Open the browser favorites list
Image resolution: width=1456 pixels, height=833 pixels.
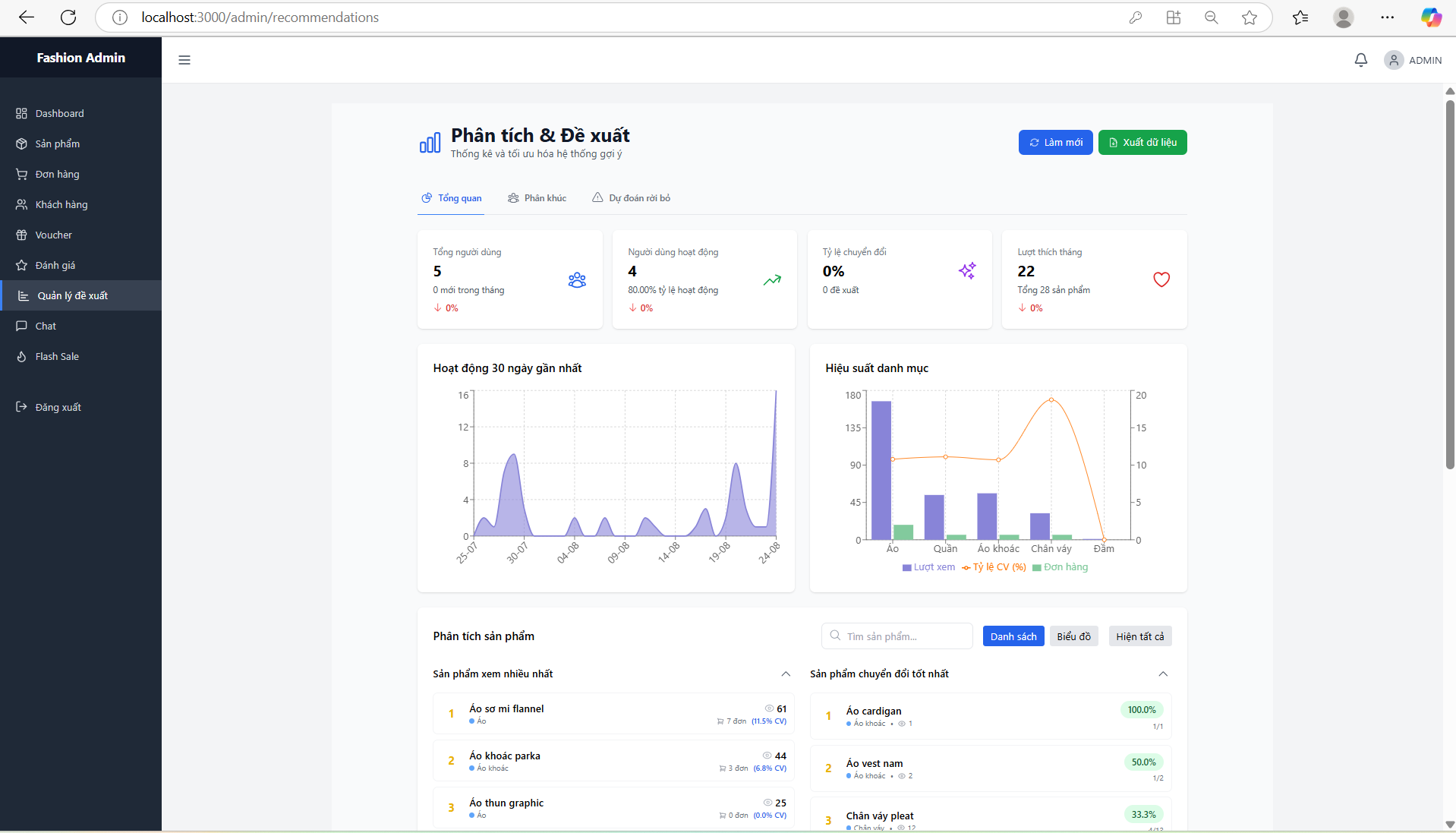[x=1300, y=17]
